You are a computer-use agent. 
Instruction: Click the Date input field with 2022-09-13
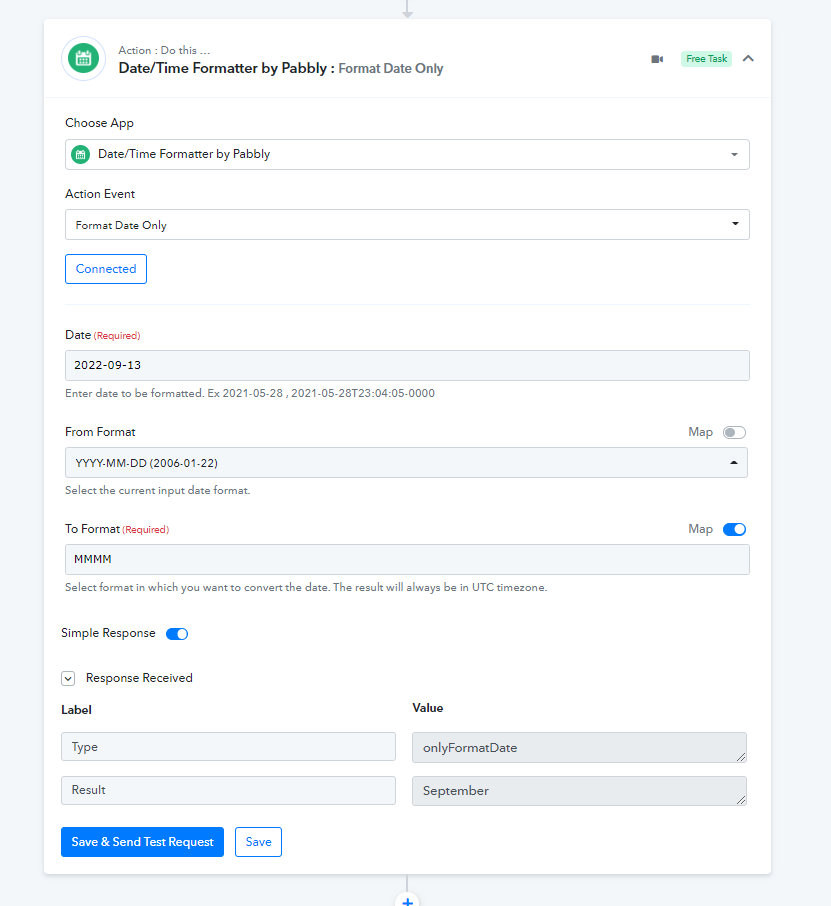click(407, 365)
